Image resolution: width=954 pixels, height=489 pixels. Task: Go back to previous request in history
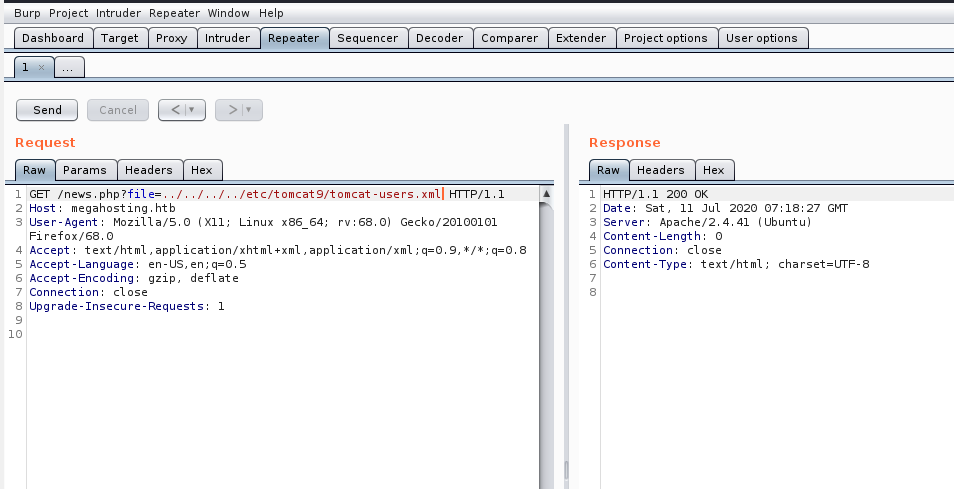pos(175,110)
